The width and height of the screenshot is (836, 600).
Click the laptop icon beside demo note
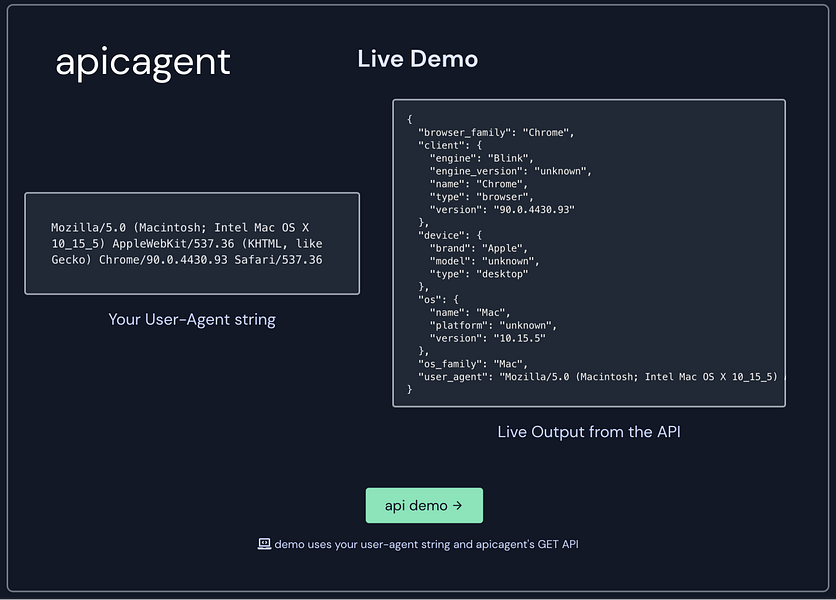click(264, 543)
